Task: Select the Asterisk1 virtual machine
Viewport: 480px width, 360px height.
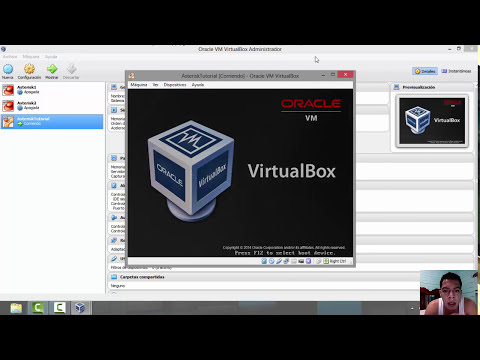Action: 52,90
